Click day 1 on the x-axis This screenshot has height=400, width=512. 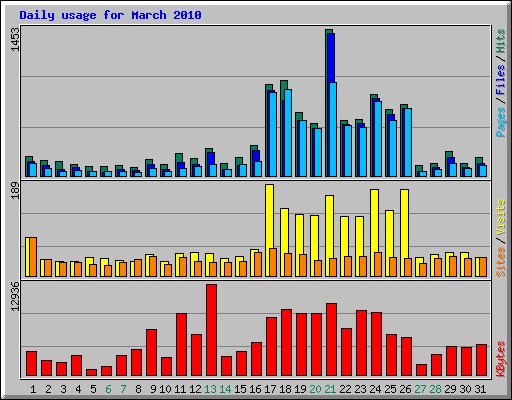coord(33,389)
